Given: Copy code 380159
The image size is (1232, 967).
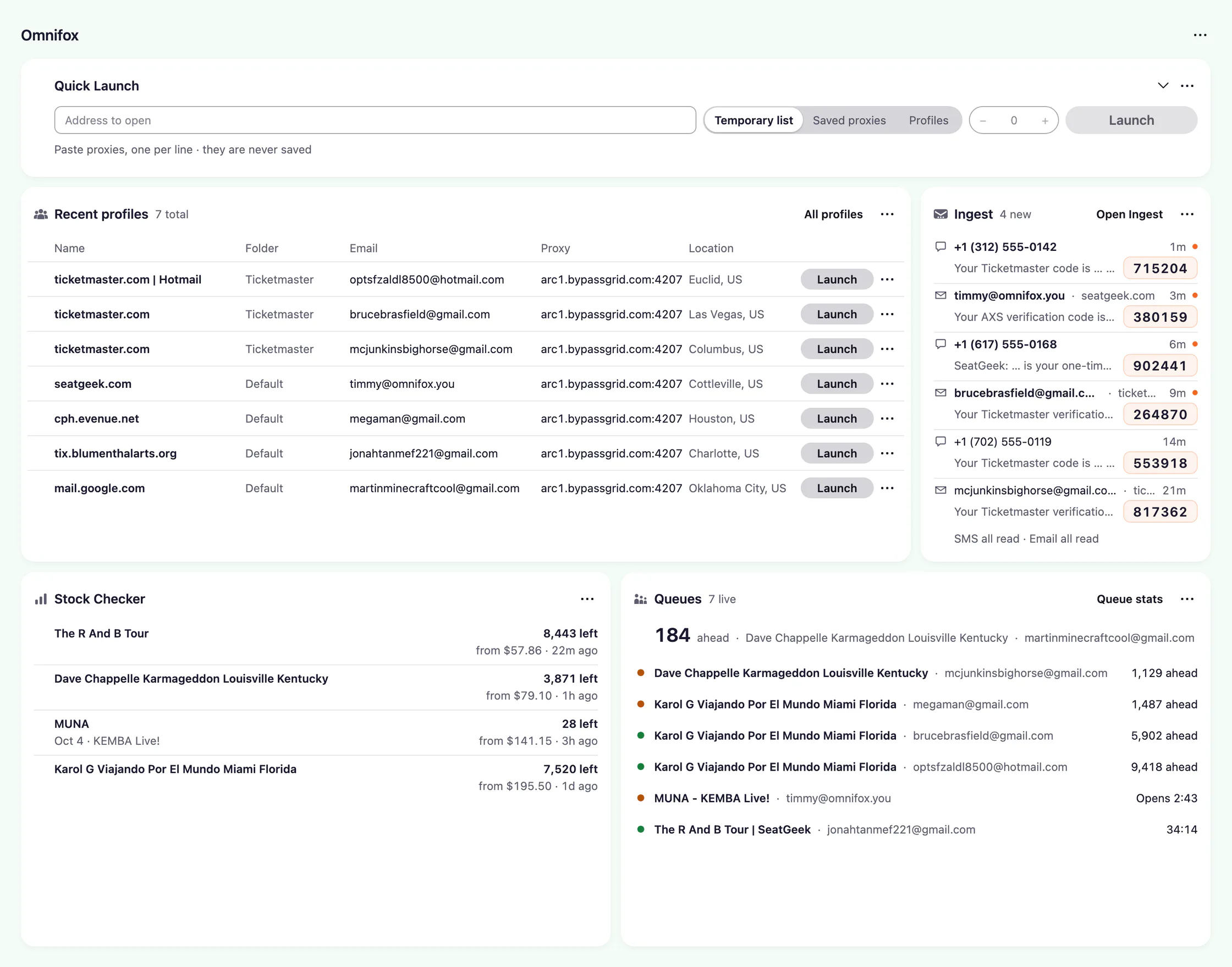Looking at the screenshot, I should pyautogui.click(x=1159, y=317).
